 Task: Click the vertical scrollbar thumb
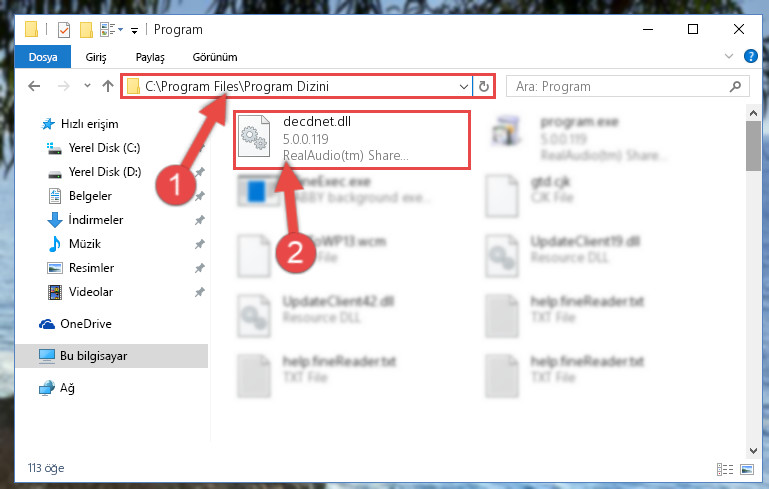point(753,146)
